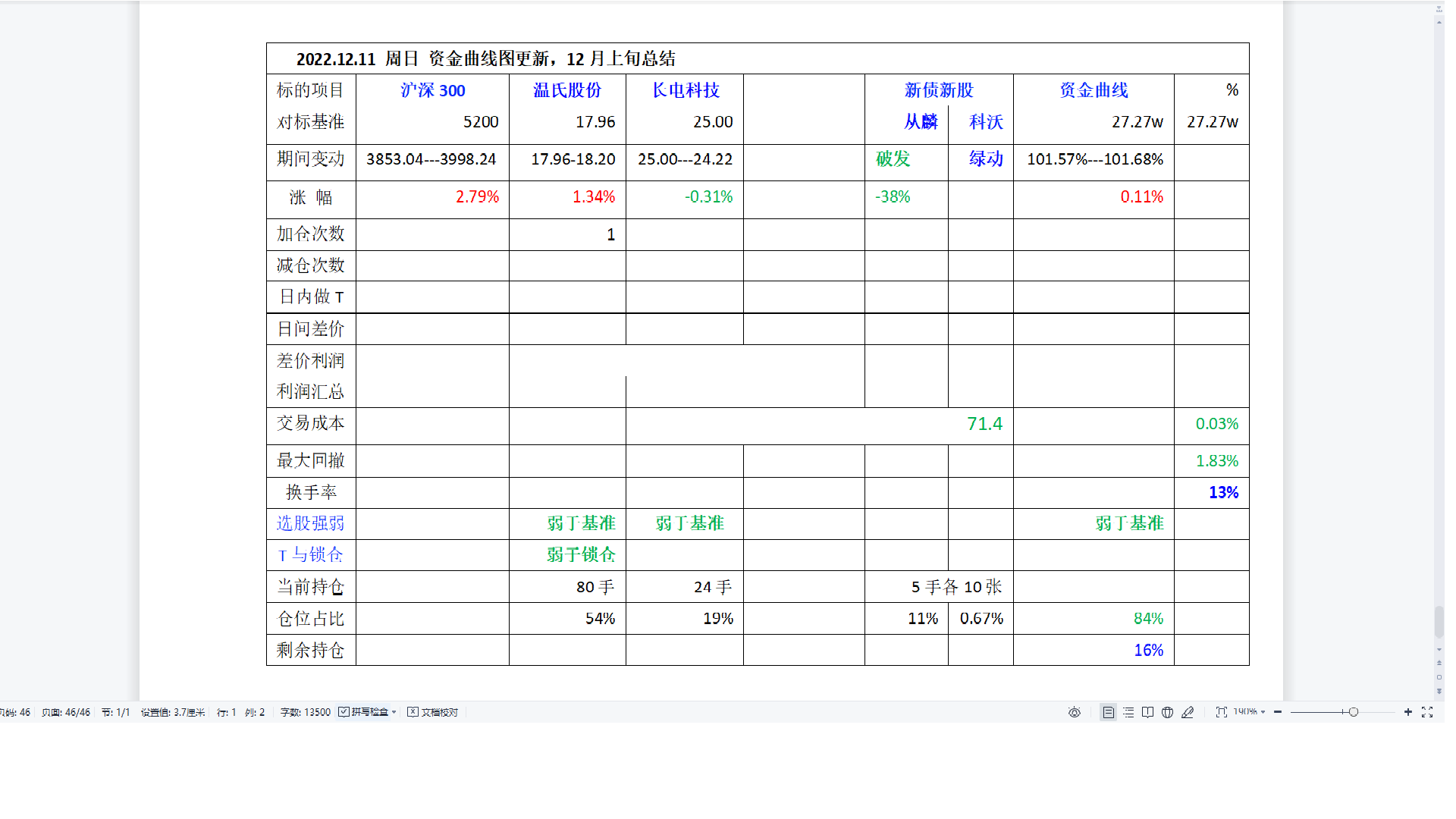The height and width of the screenshot is (819, 1456).
Task: Click the 1.83% max drawdown value
Action: [x=1217, y=461]
